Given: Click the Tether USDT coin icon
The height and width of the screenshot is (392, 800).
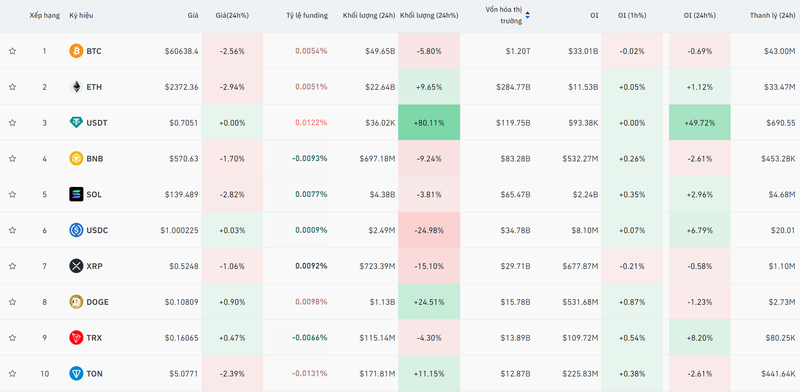Looking at the screenshot, I should [x=76, y=122].
